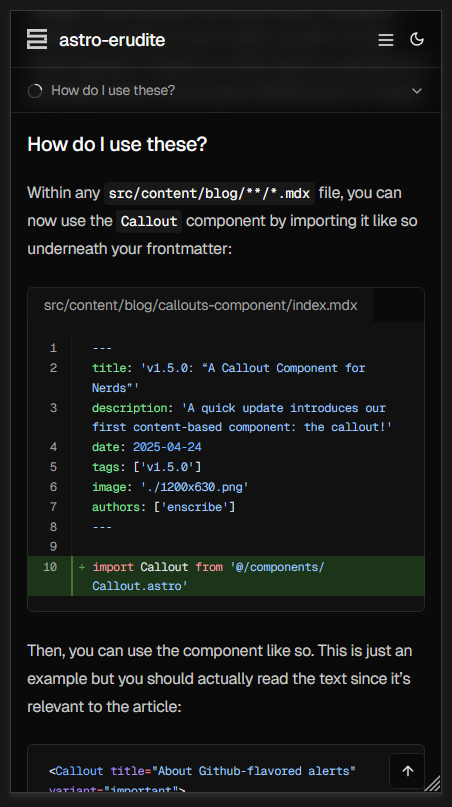
Task: Click the astro-erudite logo icon
Action: pyautogui.click(x=37, y=39)
